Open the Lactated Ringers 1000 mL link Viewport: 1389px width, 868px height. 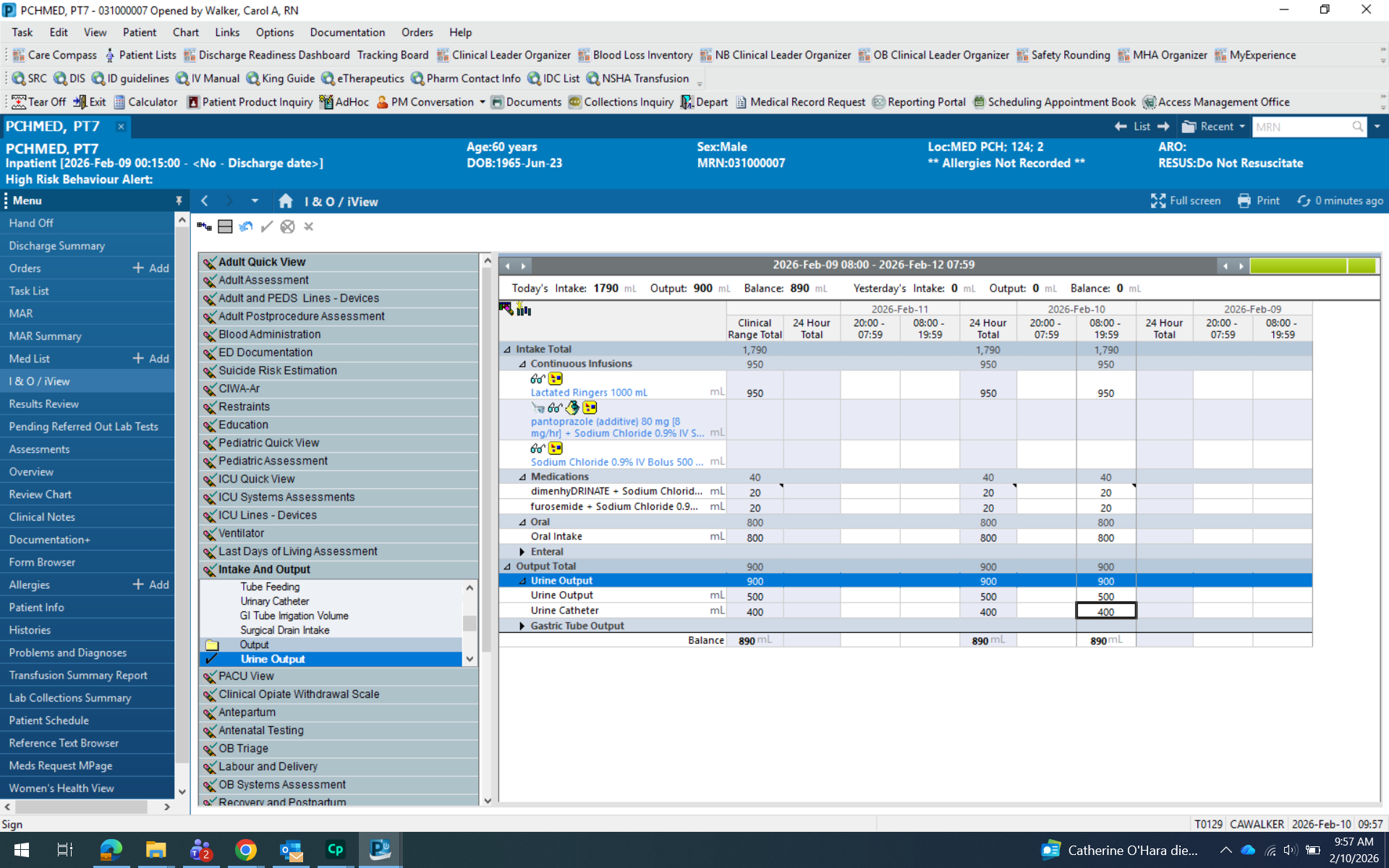pos(589,393)
